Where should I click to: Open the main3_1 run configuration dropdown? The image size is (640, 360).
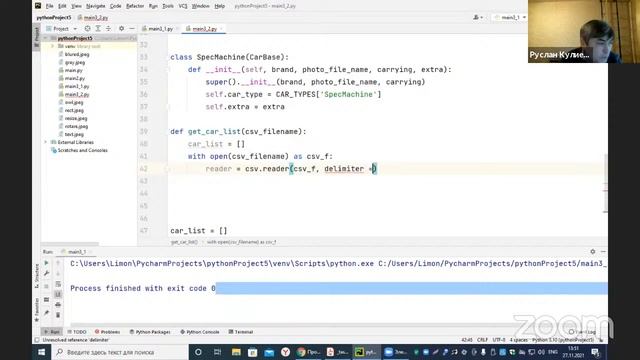click(x=510, y=18)
